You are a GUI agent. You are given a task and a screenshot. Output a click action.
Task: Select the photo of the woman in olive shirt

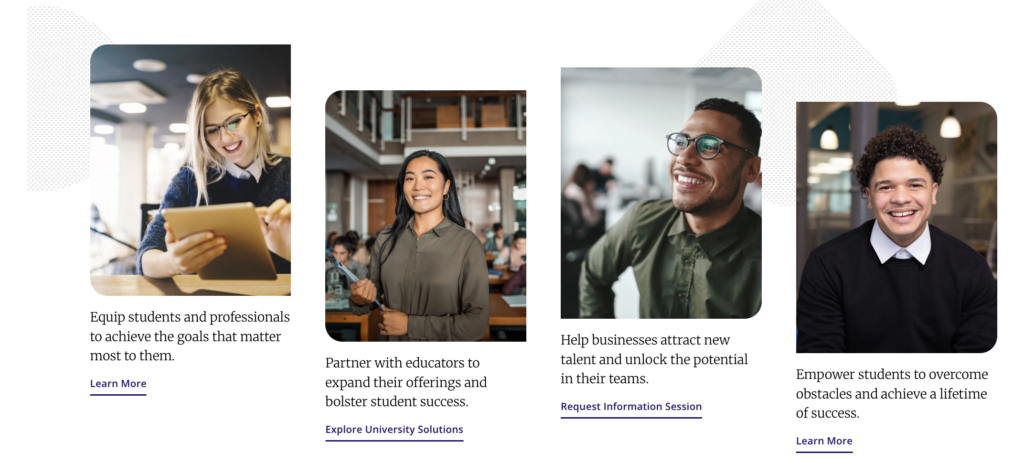click(x=425, y=215)
